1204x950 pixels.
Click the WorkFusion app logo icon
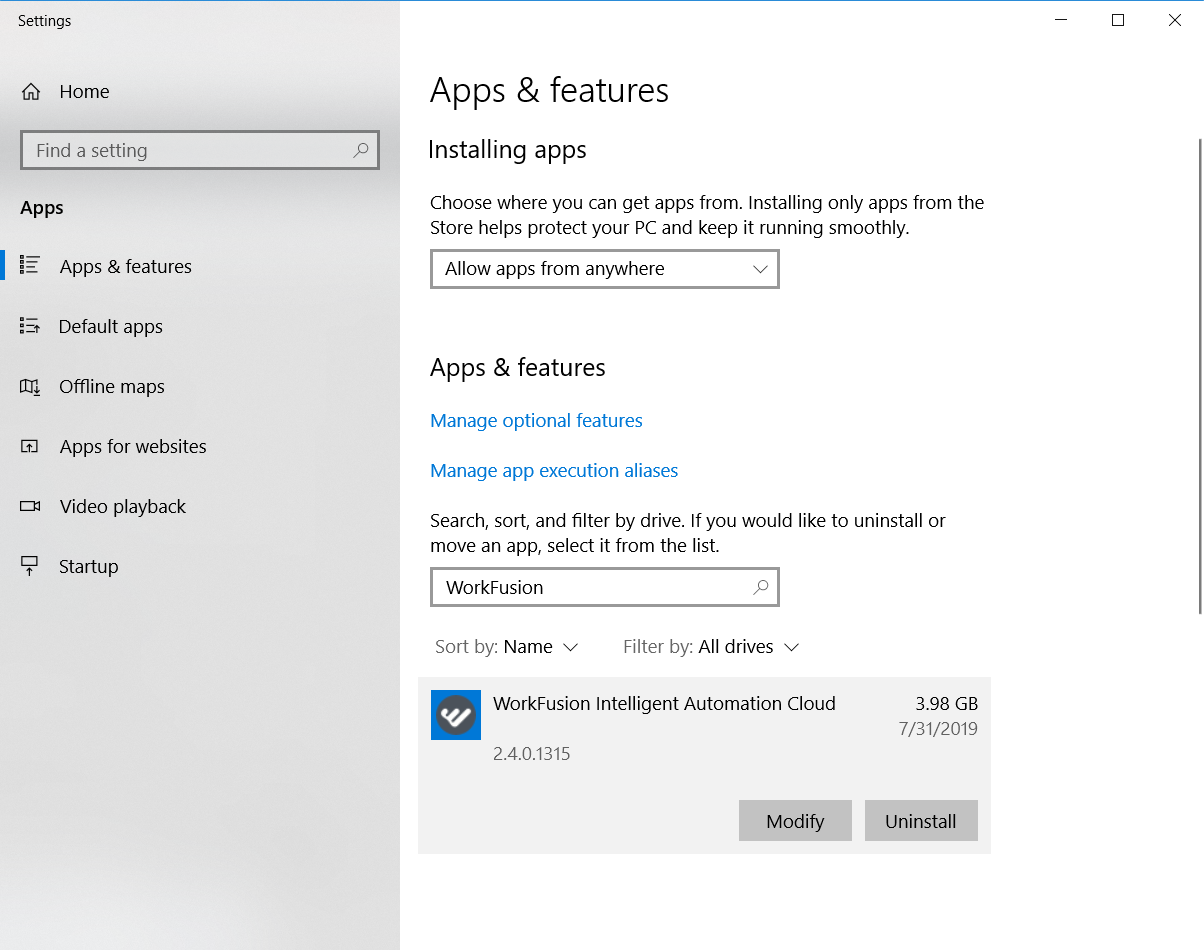[x=456, y=715]
